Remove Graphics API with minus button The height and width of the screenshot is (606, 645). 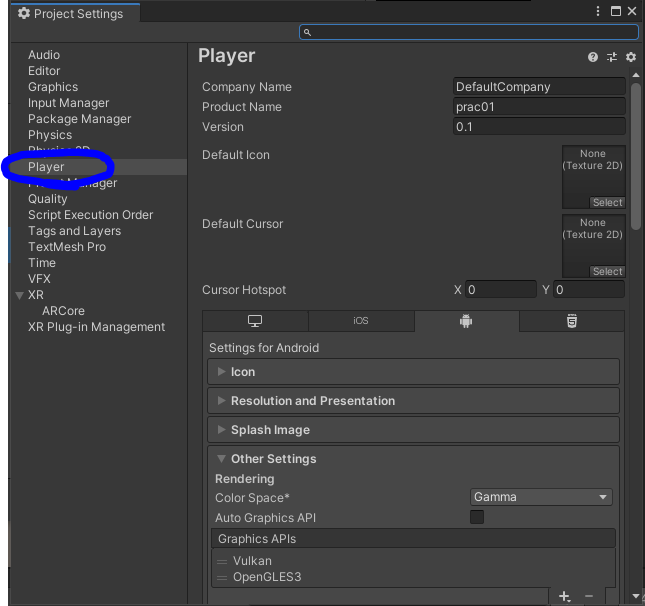pyautogui.click(x=589, y=596)
